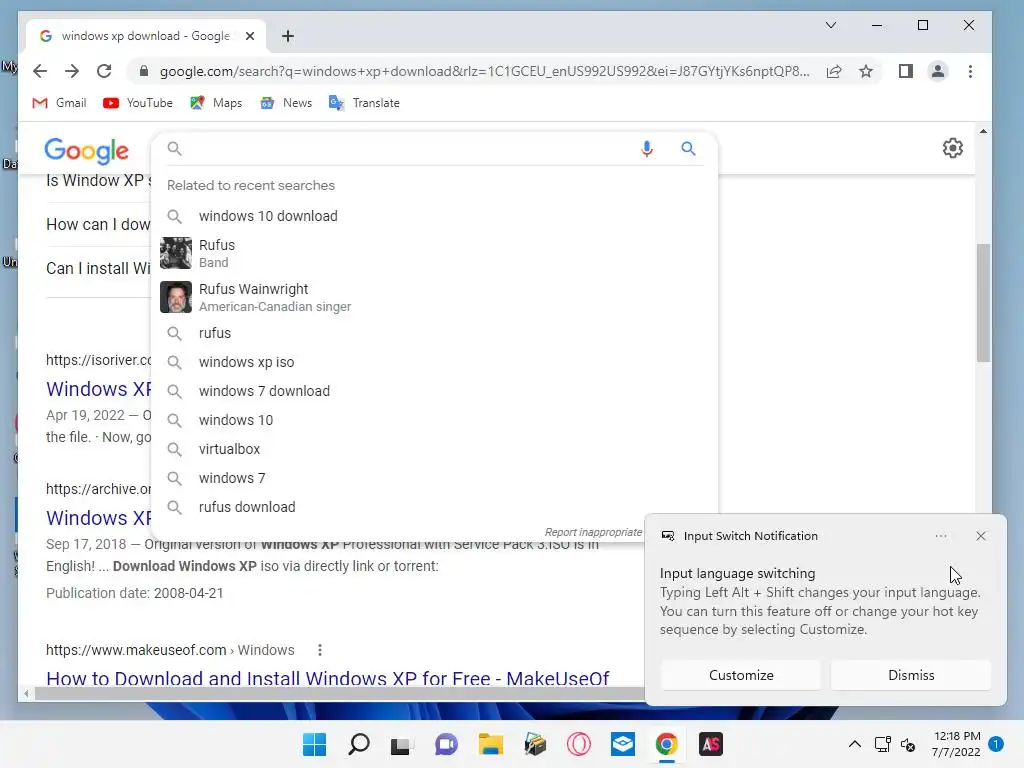Choose suggestion windows 7 download
This screenshot has height=768, width=1024.
pyautogui.click(x=434, y=391)
